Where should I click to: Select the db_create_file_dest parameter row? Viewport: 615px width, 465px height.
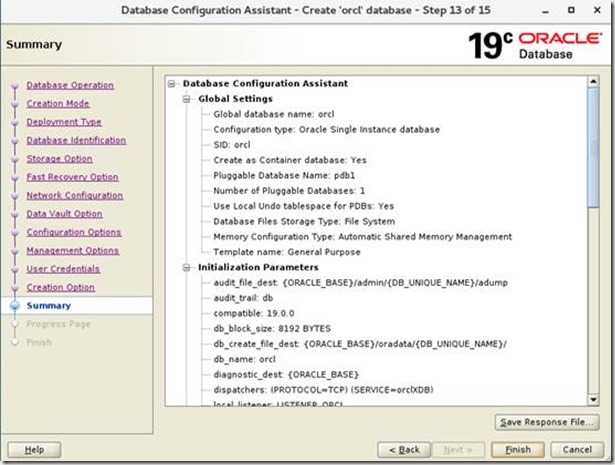360,344
